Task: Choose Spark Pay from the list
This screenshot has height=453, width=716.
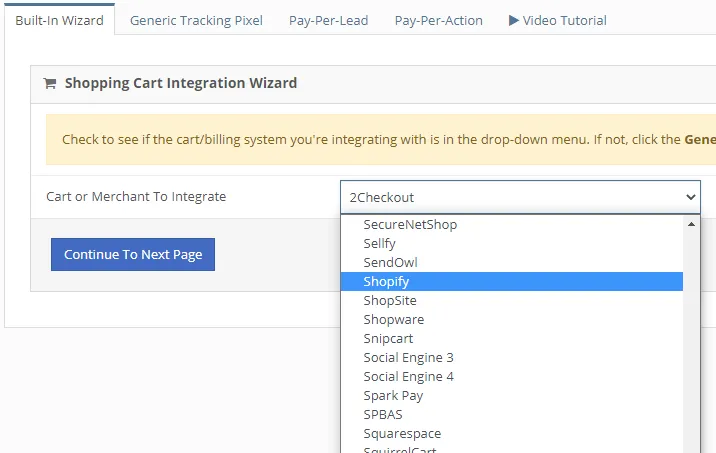Action: [x=511, y=395]
